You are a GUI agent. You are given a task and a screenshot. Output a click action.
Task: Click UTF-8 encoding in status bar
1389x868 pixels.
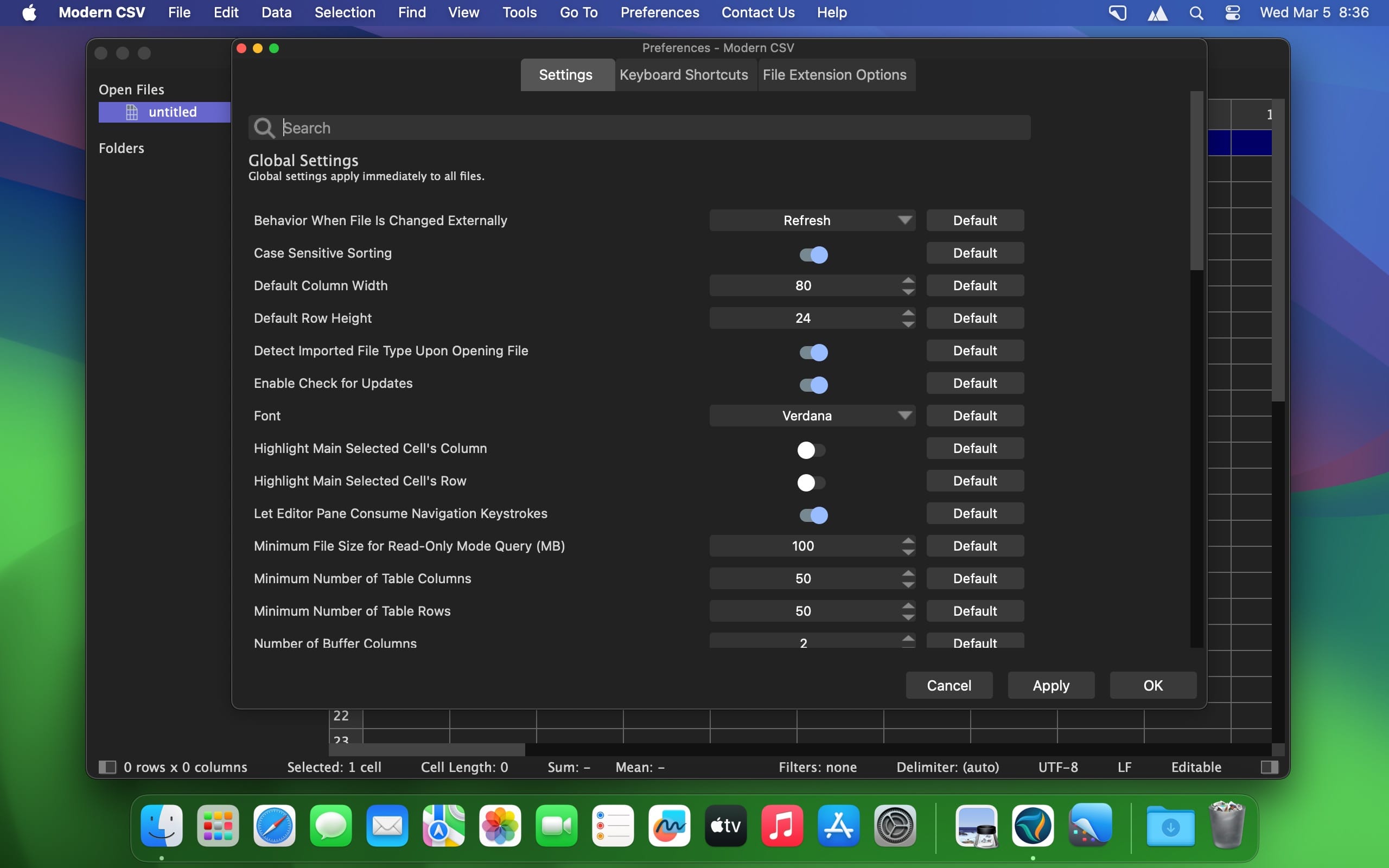tap(1058, 768)
